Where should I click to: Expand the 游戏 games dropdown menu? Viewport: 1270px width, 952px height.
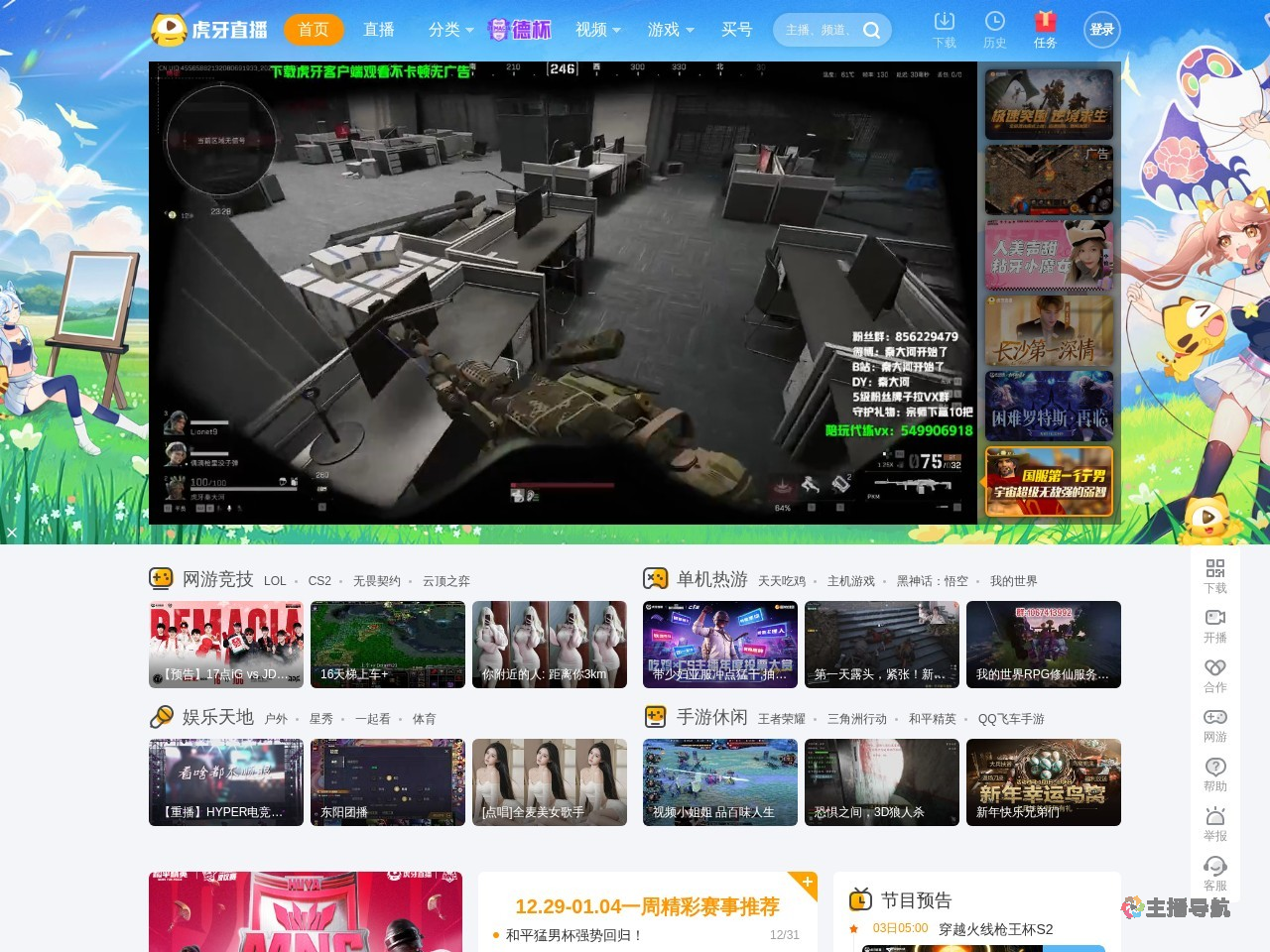pos(670,30)
